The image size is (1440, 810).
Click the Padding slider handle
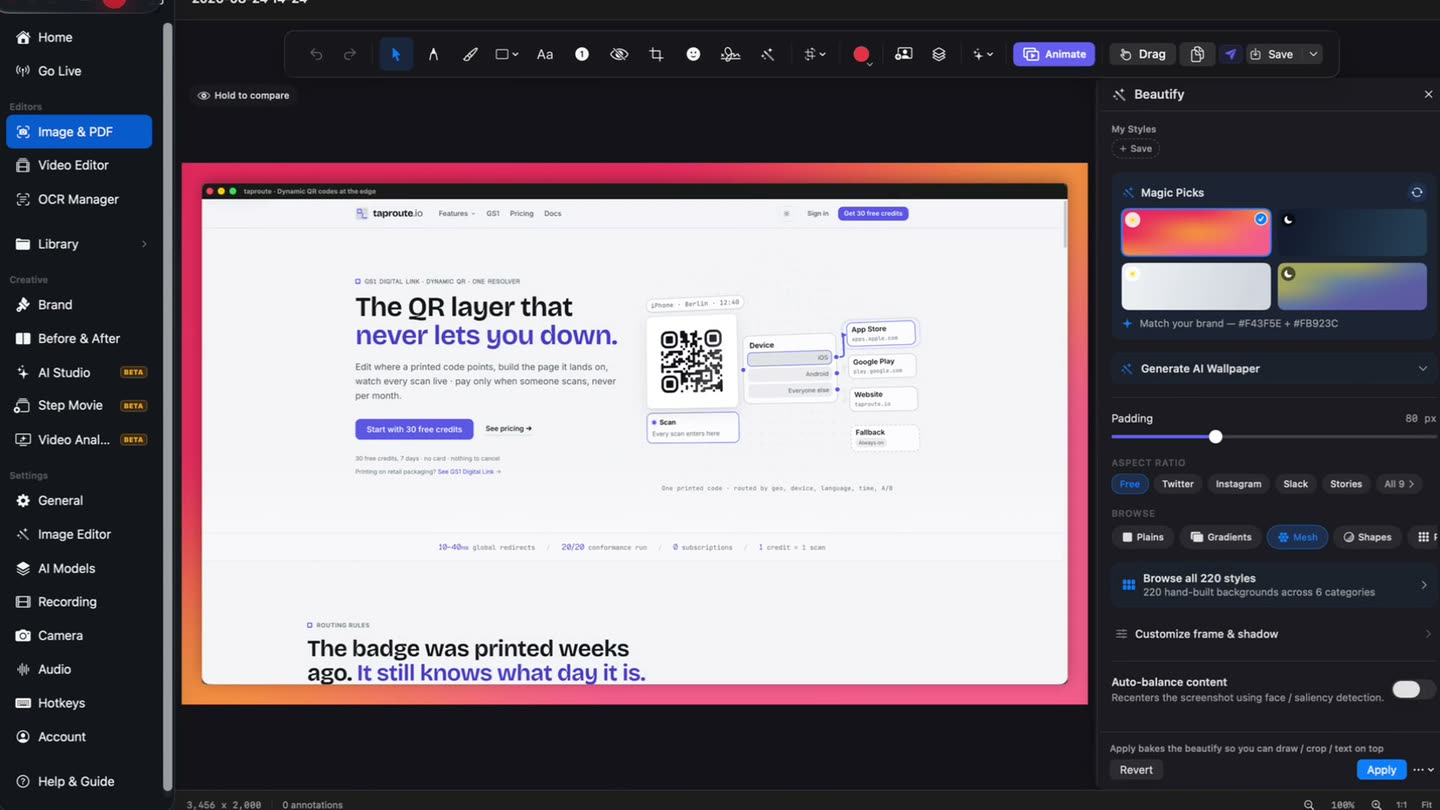coord(1215,437)
